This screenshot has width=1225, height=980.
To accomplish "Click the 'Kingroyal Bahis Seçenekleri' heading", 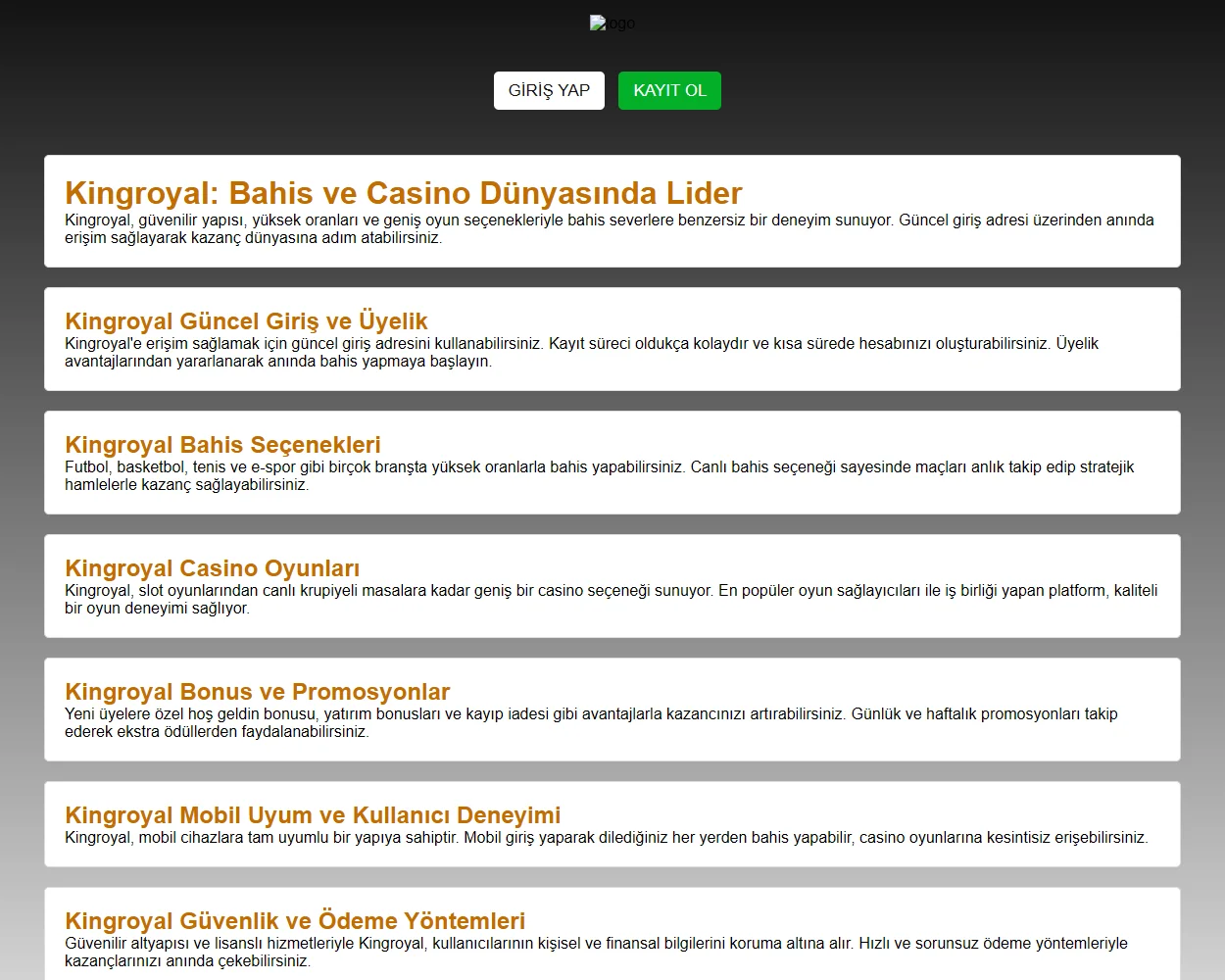I will point(222,445).
